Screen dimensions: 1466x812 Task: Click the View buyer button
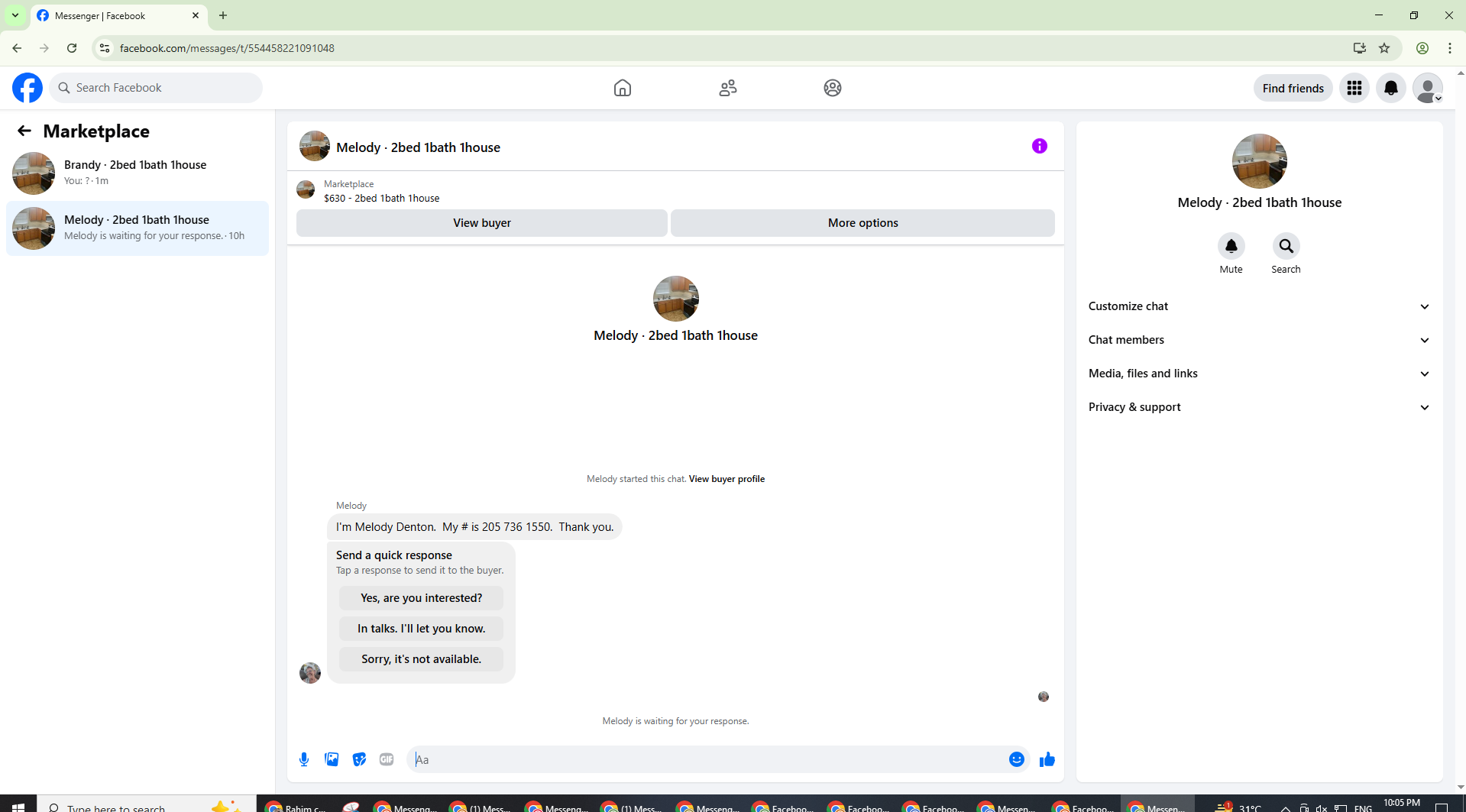(482, 223)
